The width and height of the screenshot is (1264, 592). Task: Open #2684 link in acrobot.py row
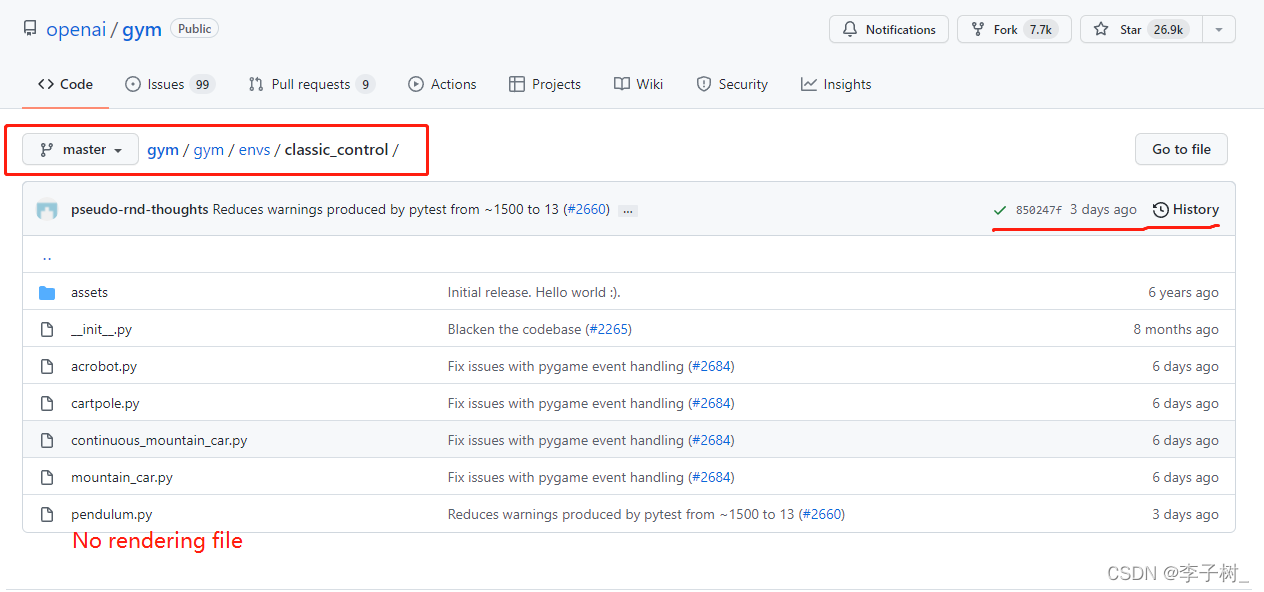[x=711, y=366]
